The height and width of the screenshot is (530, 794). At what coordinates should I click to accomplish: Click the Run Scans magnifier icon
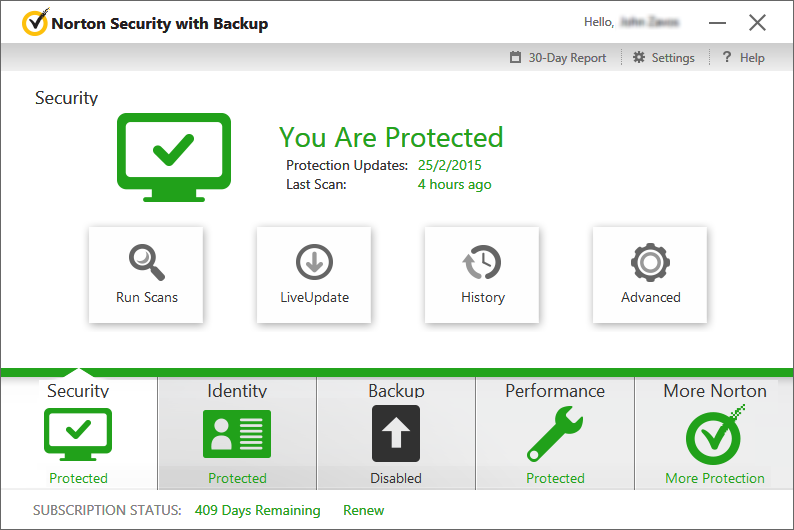[x=146, y=262]
